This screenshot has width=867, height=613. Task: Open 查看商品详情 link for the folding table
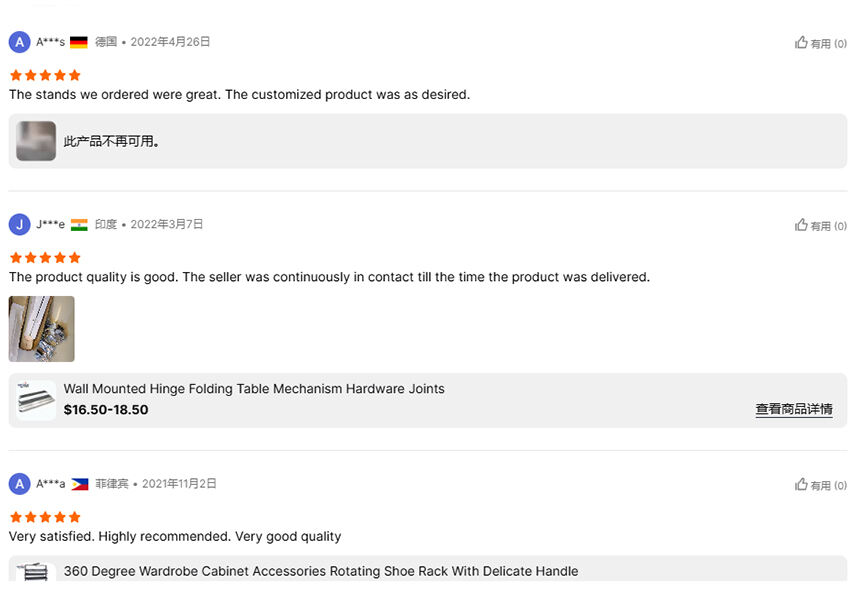tap(794, 409)
